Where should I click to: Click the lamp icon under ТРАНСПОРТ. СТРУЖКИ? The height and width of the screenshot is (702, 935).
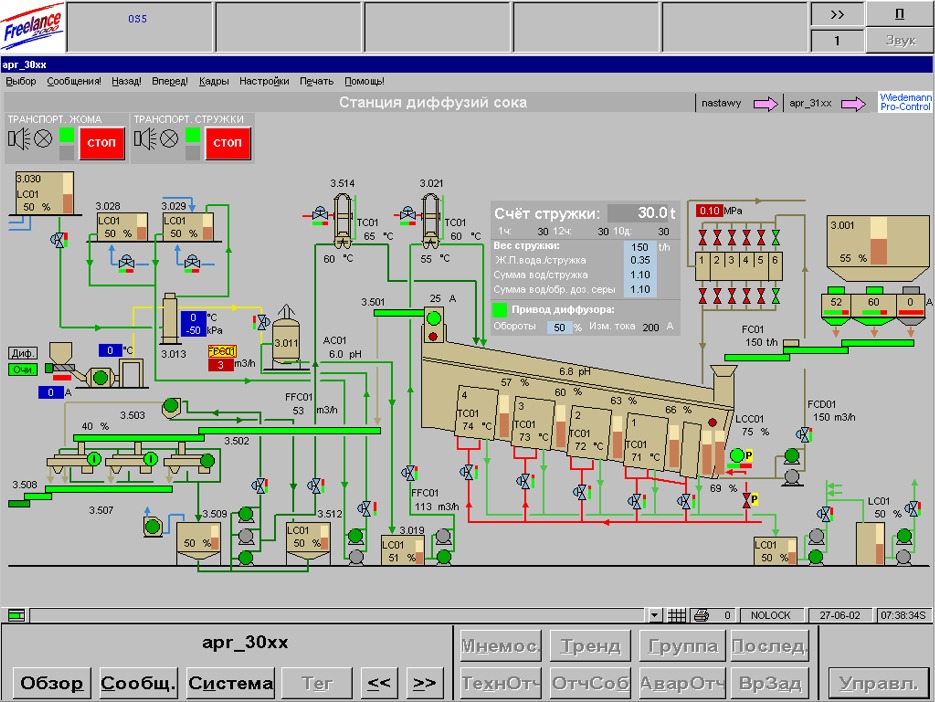pyautogui.click(x=169, y=141)
